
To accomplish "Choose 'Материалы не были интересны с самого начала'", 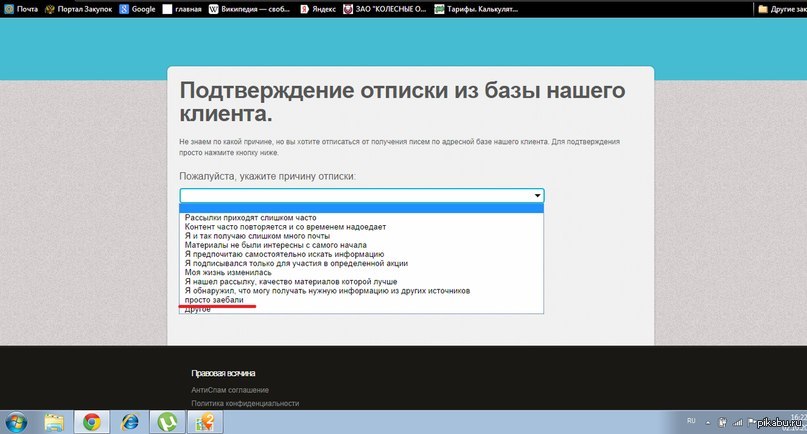I will click(276, 244).
